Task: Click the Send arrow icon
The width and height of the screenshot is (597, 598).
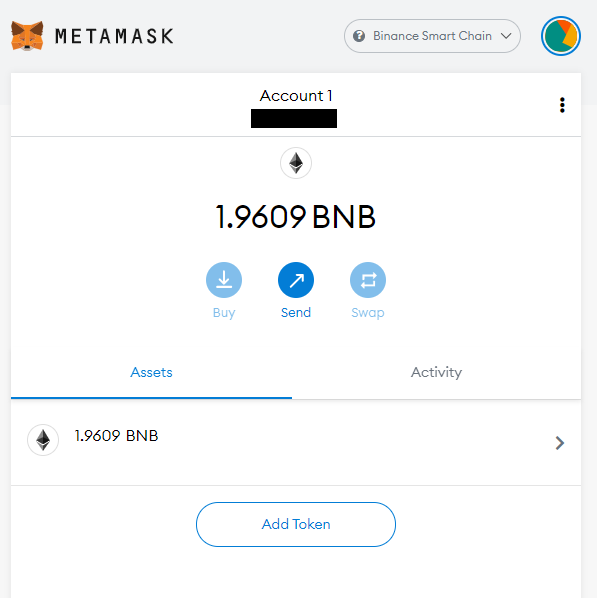Action: coord(296,280)
